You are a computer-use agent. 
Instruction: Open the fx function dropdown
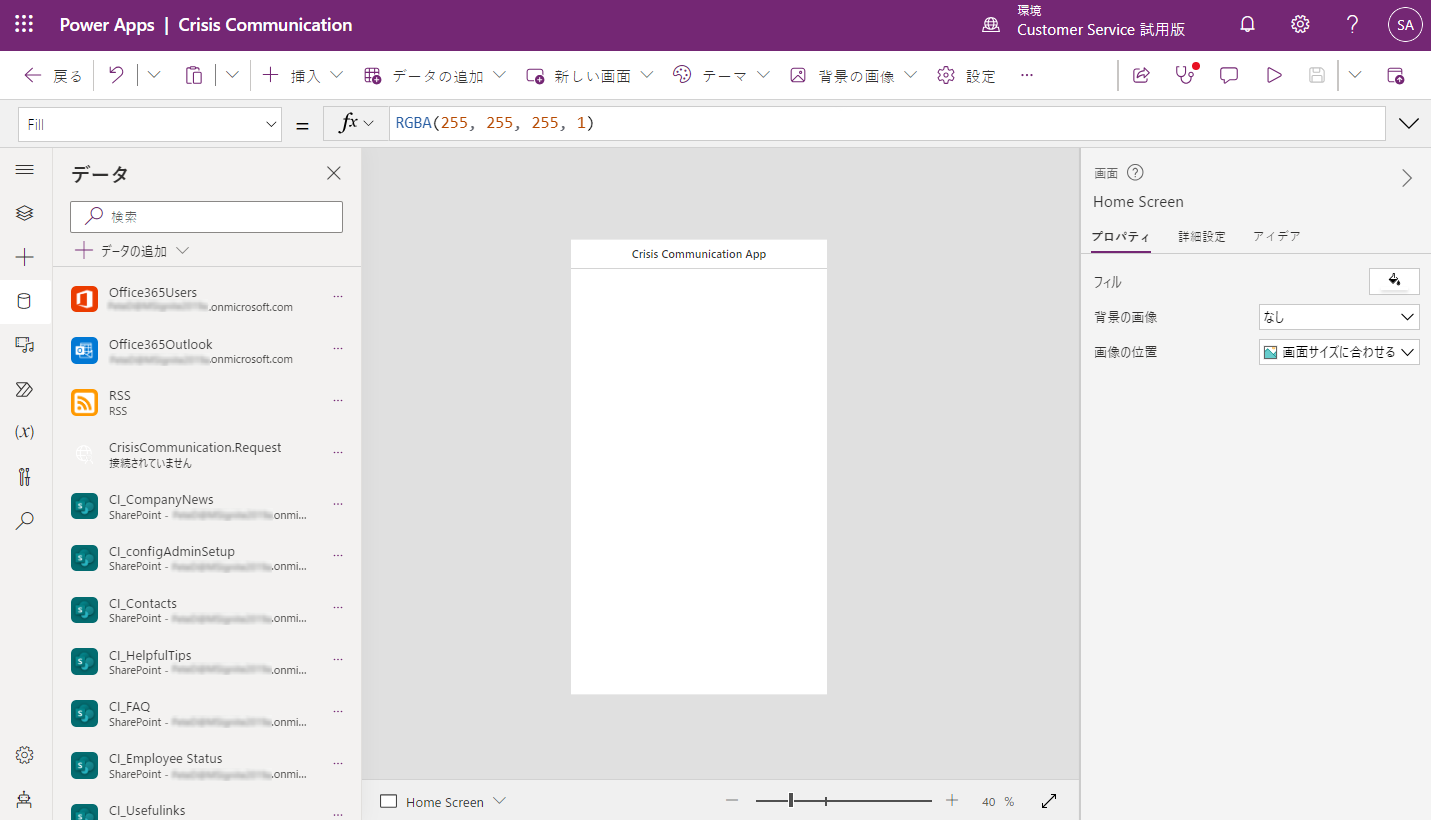(358, 124)
